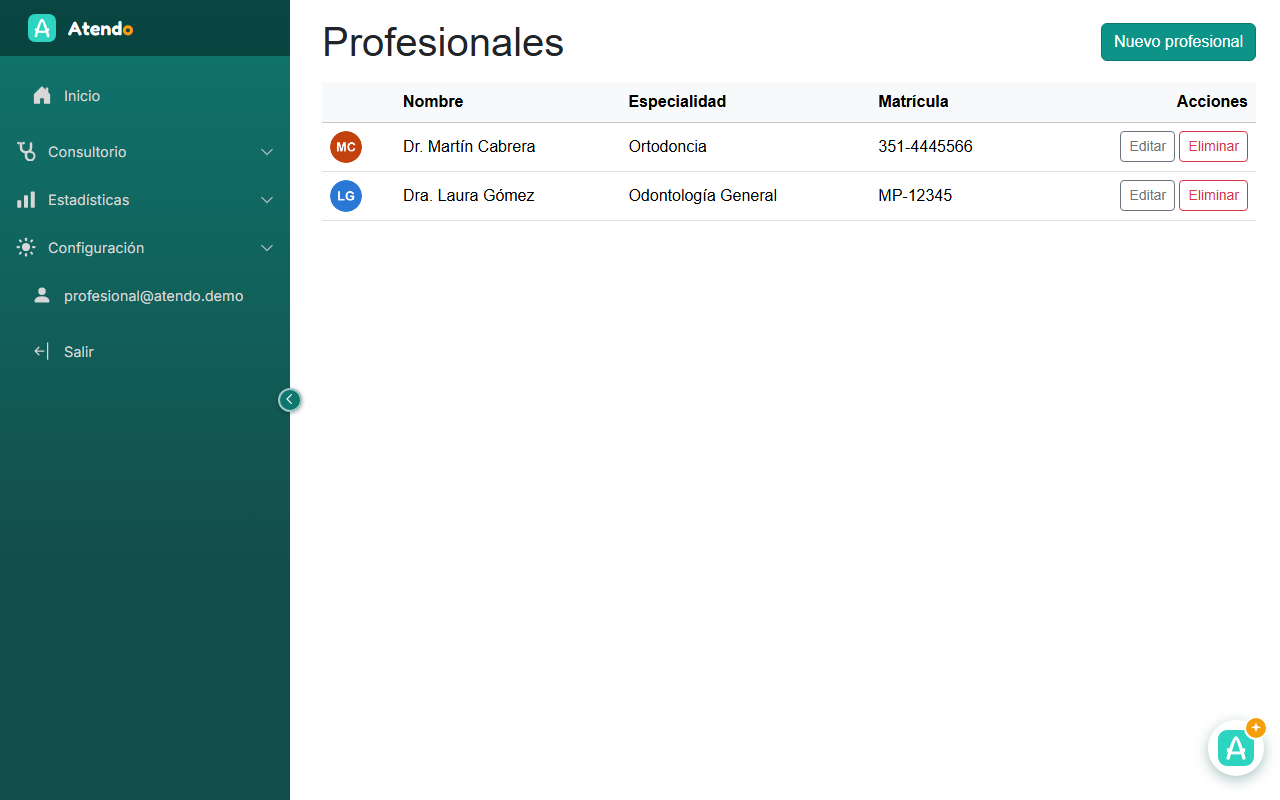Click the Especialidad column header

[677, 101]
